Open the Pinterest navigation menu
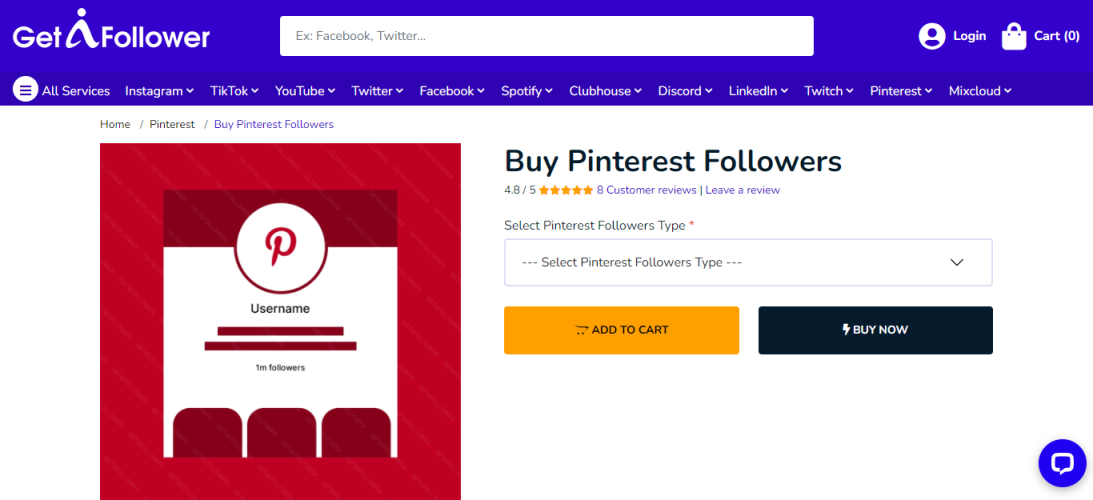 [x=901, y=91]
